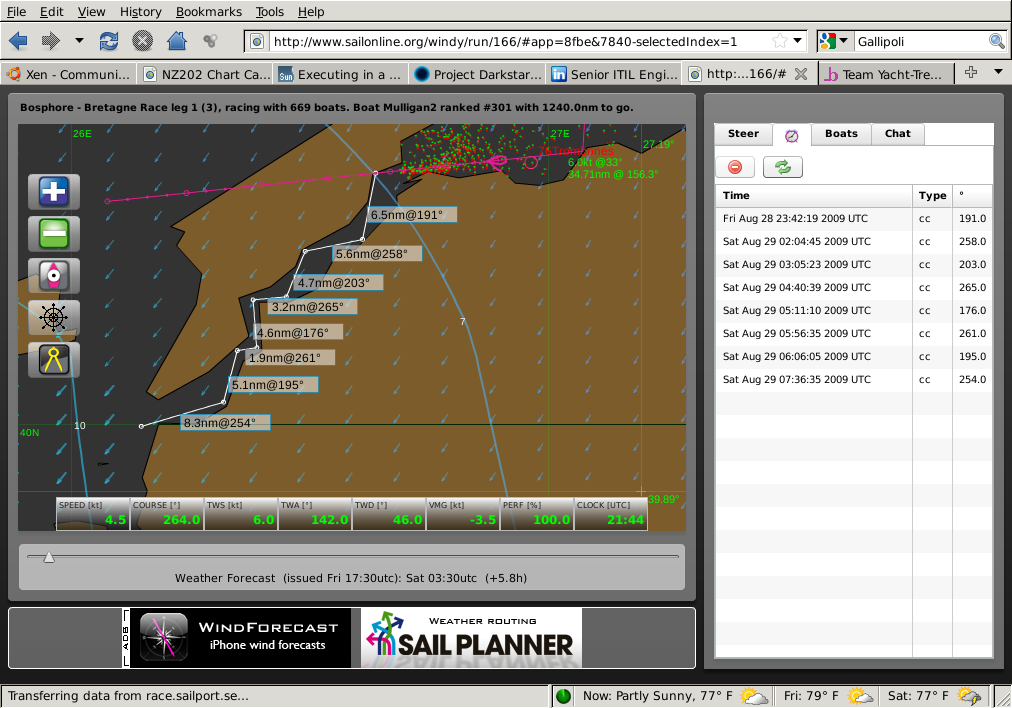Viewport: 1012px width, 708px height.
Task: Select the Fri Aug 28 23:42:19 command row
Action: (x=853, y=218)
